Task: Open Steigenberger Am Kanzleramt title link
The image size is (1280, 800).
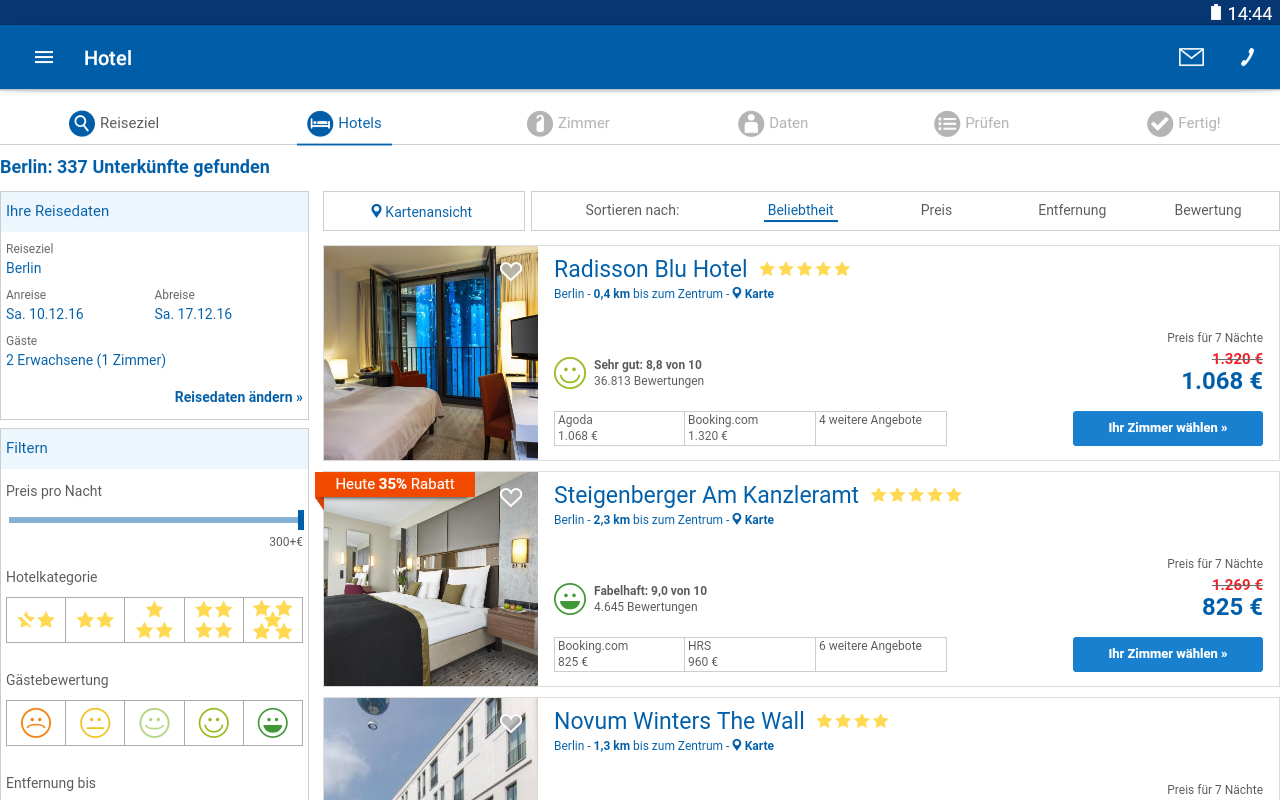Action: coord(706,495)
